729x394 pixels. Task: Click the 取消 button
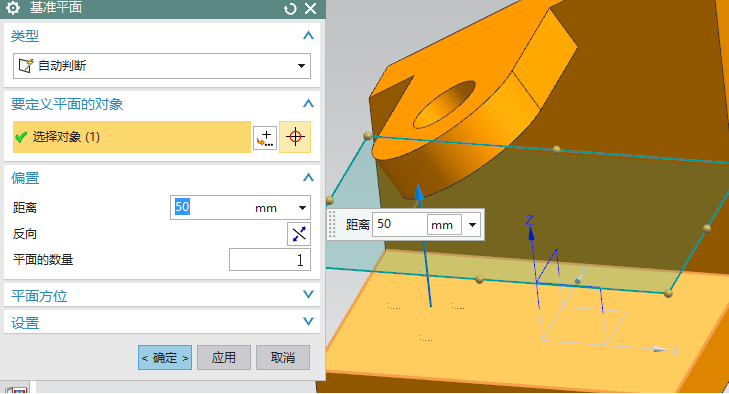pyautogui.click(x=283, y=358)
